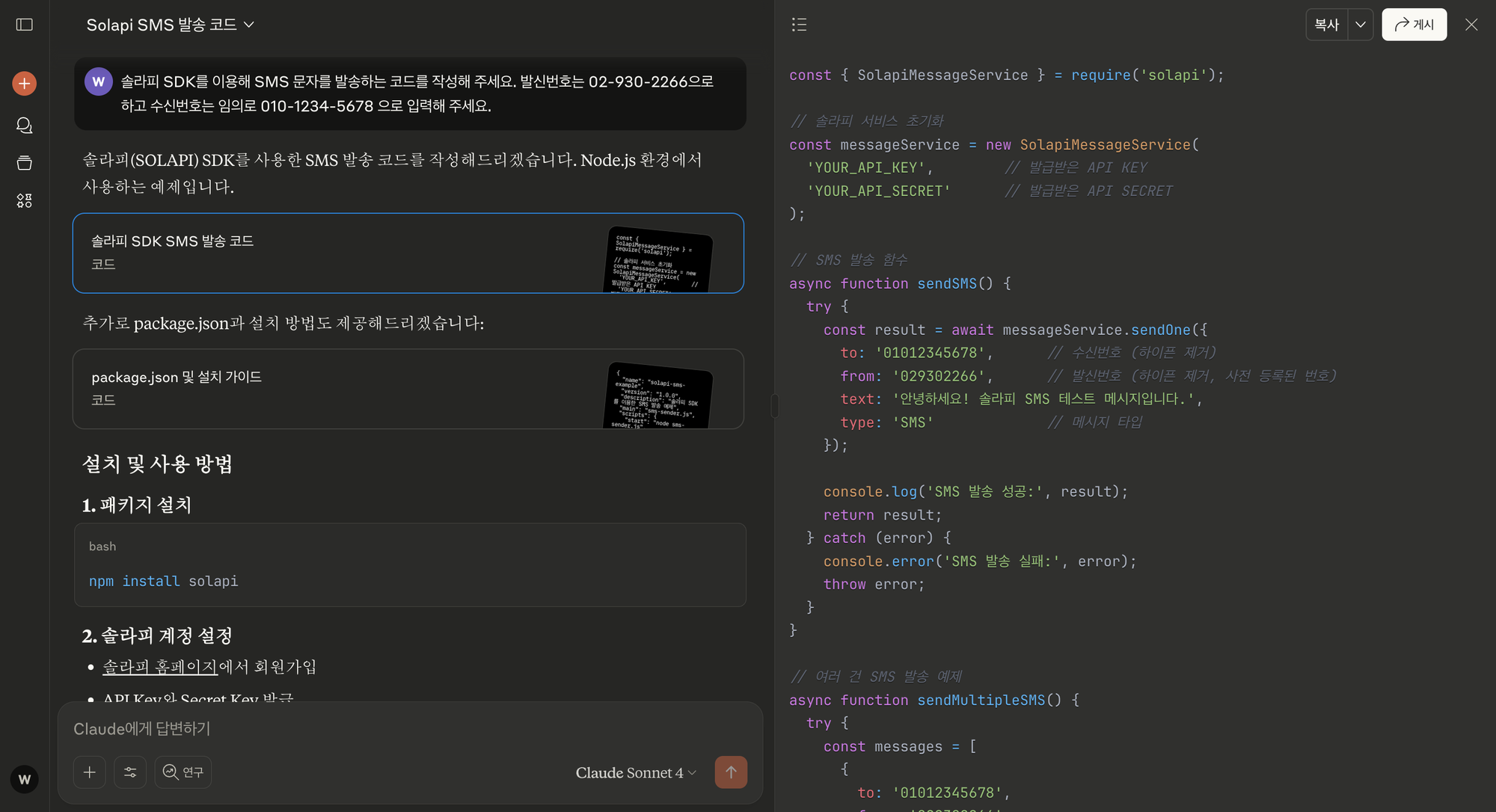Viewport: 1496px width, 812px height.
Task: Click the user message avatar W icon
Action: point(99,81)
